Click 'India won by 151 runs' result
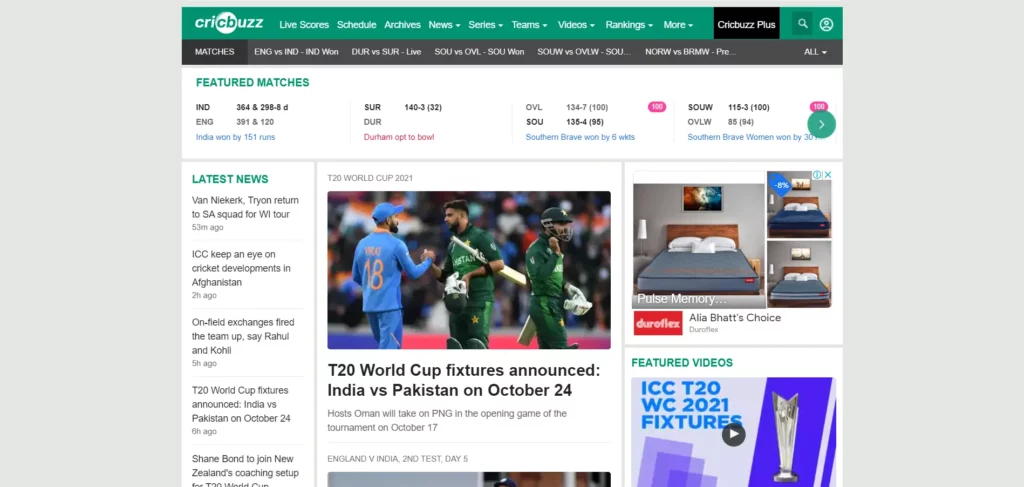 pos(235,137)
